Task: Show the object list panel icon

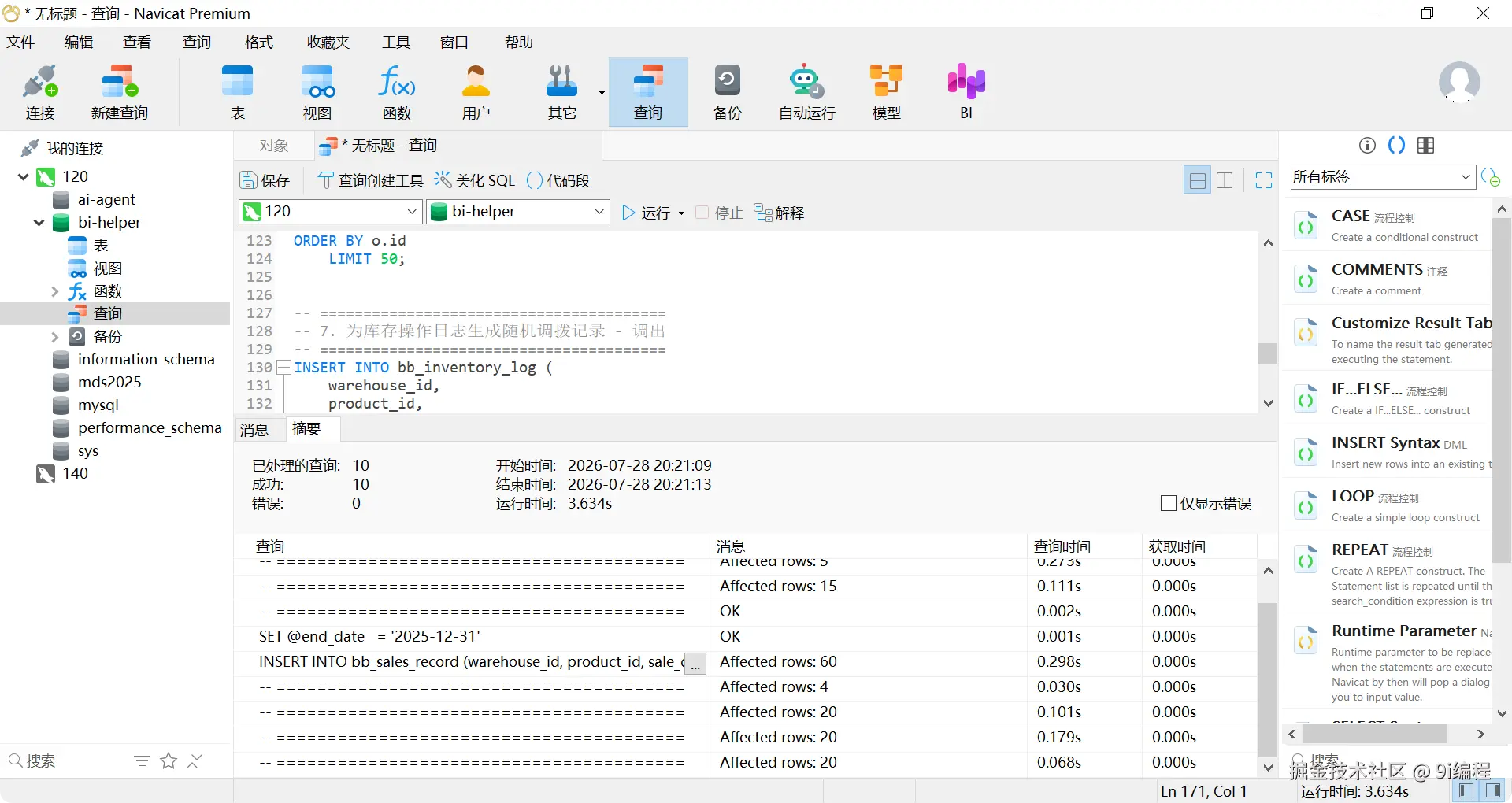Action: [1425, 145]
